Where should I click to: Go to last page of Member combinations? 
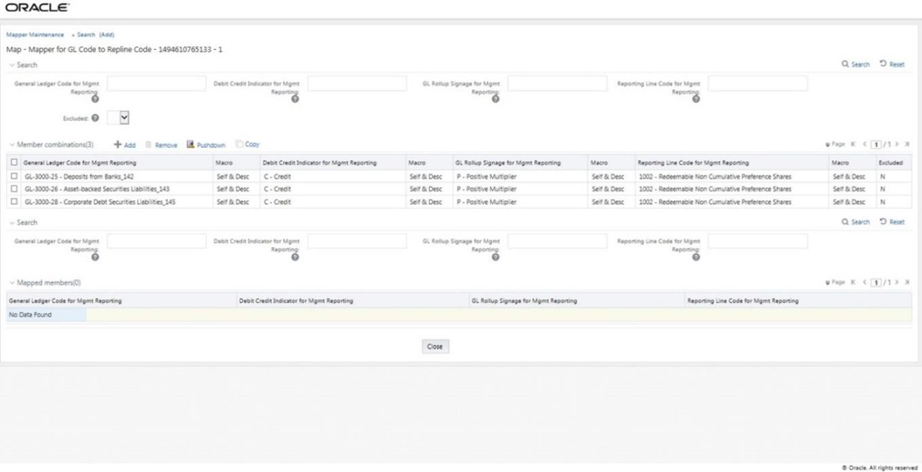click(907, 144)
